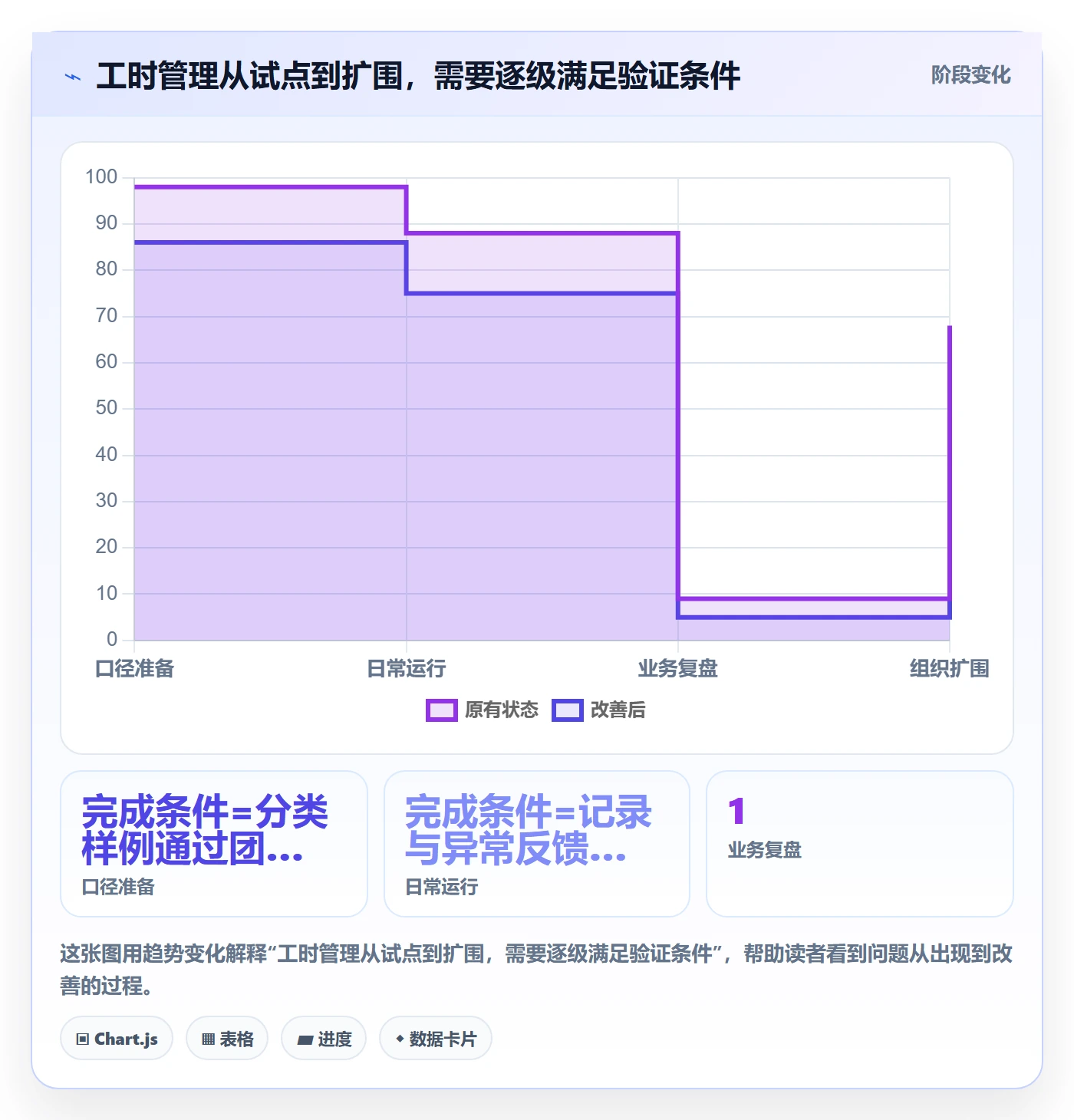Toggle the 改善后 legend swatch
1074x1120 pixels.
[x=567, y=710]
